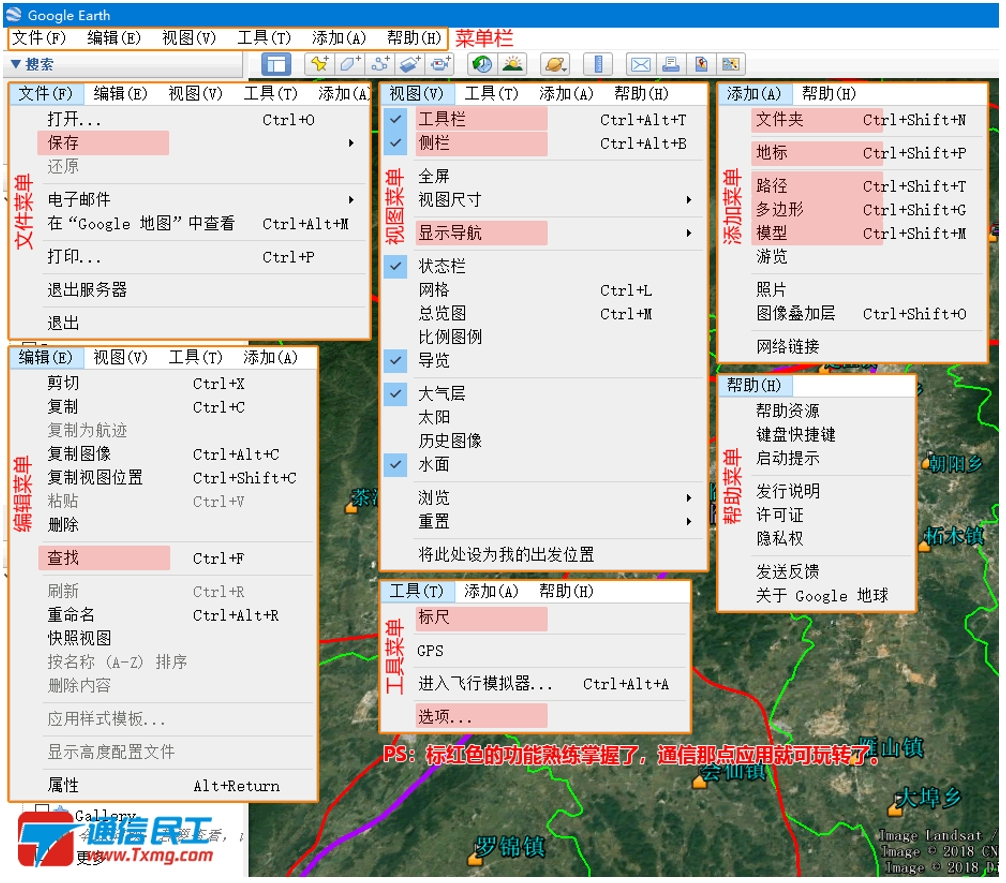This screenshot has height=883, width=1006.
Task: Uncheck 侧栏 in the View menu
Action: point(396,142)
